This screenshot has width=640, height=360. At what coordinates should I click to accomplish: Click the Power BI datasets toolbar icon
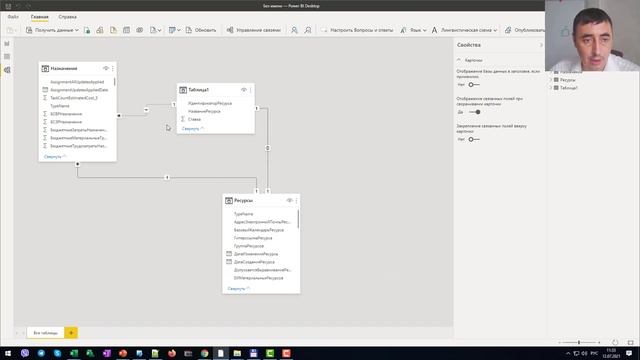click(x=100, y=30)
